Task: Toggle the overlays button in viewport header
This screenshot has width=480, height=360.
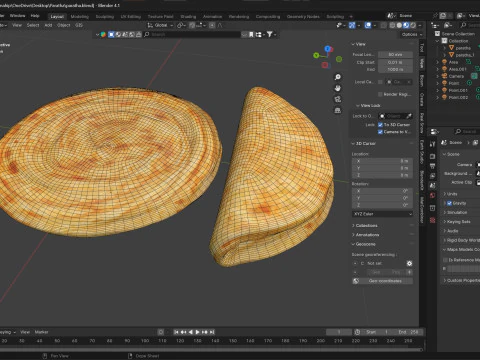Action: point(368,25)
